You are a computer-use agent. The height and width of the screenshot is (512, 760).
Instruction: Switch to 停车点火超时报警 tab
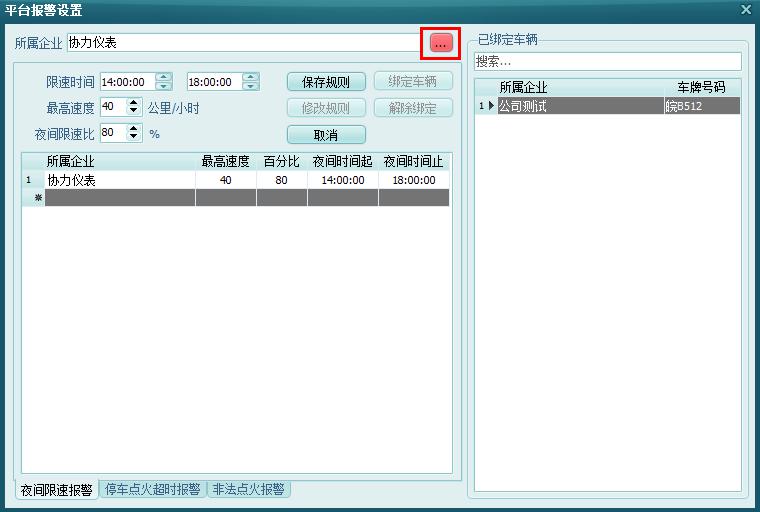[x=152, y=490]
